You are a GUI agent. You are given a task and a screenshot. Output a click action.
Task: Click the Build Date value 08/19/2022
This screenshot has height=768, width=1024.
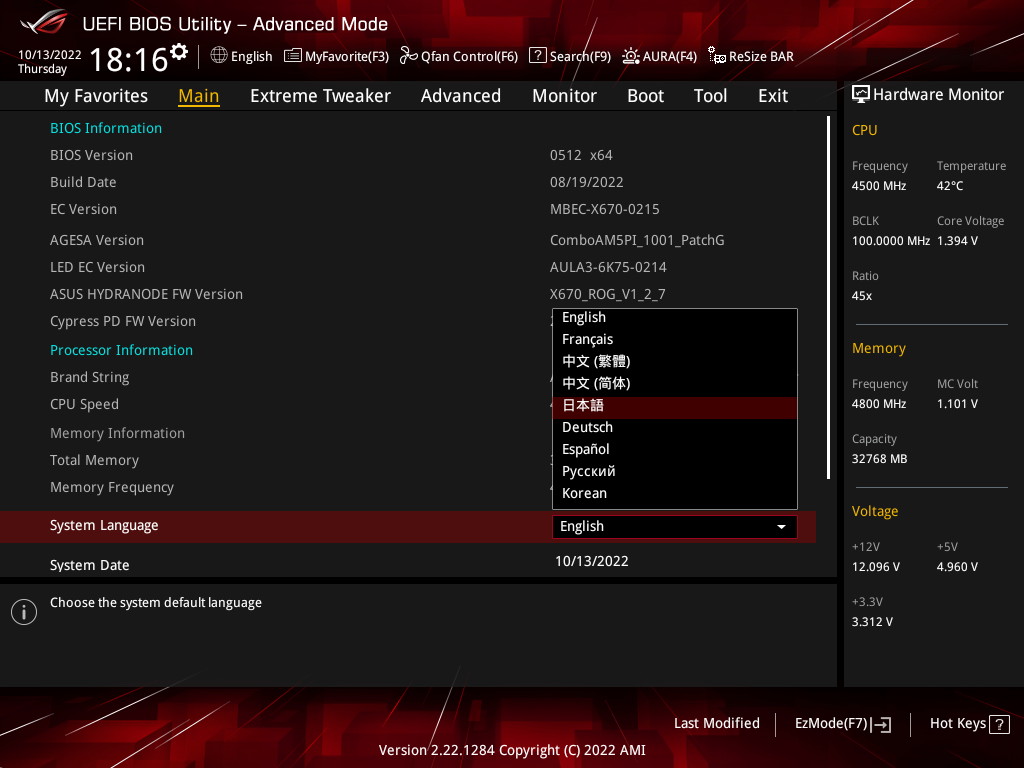pos(586,182)
